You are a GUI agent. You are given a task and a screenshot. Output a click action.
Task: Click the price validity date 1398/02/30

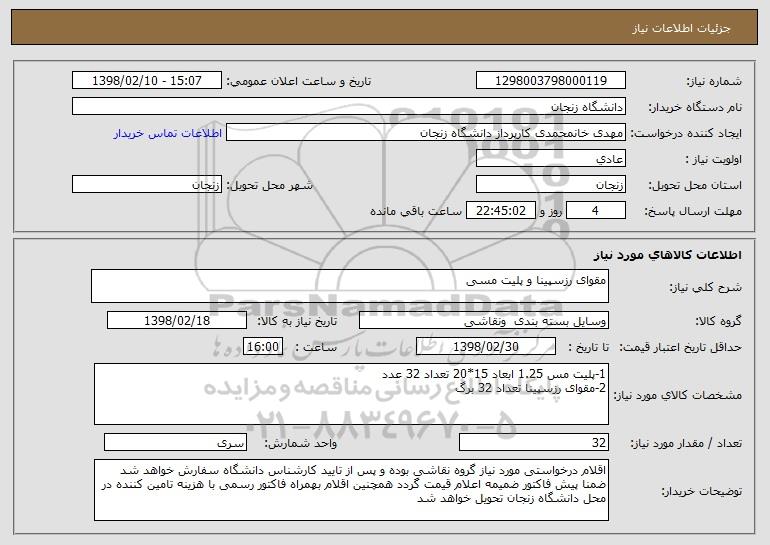[486, 347]
